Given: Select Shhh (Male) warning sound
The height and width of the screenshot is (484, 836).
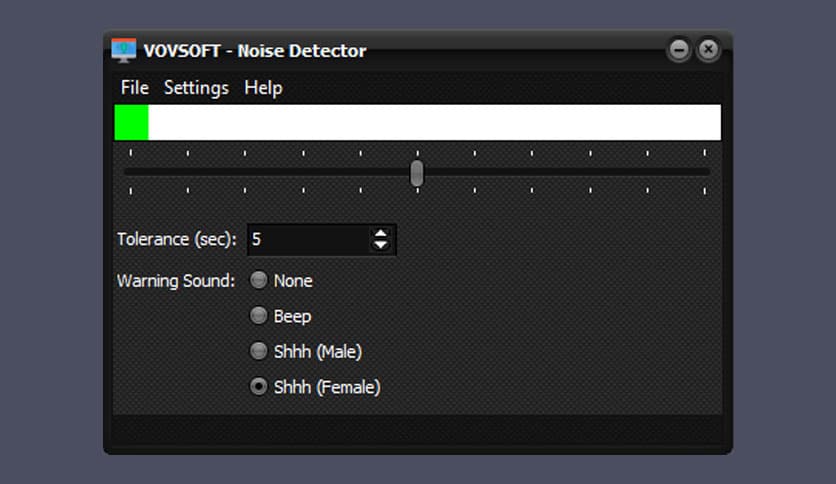Looking at the screenshot, I should tap(306, 352).
